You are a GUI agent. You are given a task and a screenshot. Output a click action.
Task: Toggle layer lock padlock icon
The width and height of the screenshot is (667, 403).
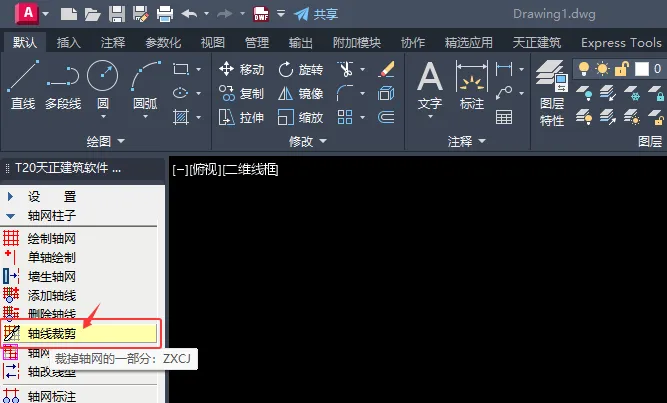[622, 69]
